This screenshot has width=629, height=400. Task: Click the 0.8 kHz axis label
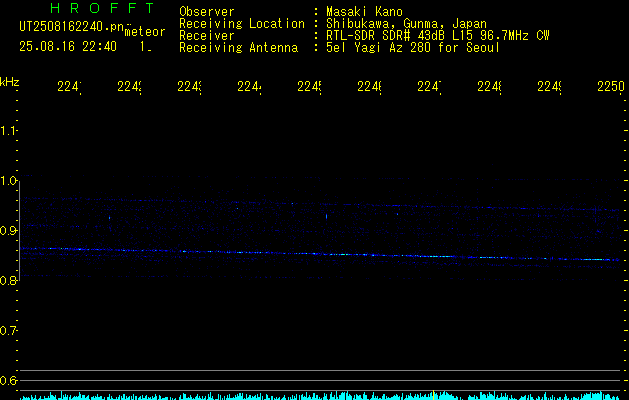click(8, 280)
